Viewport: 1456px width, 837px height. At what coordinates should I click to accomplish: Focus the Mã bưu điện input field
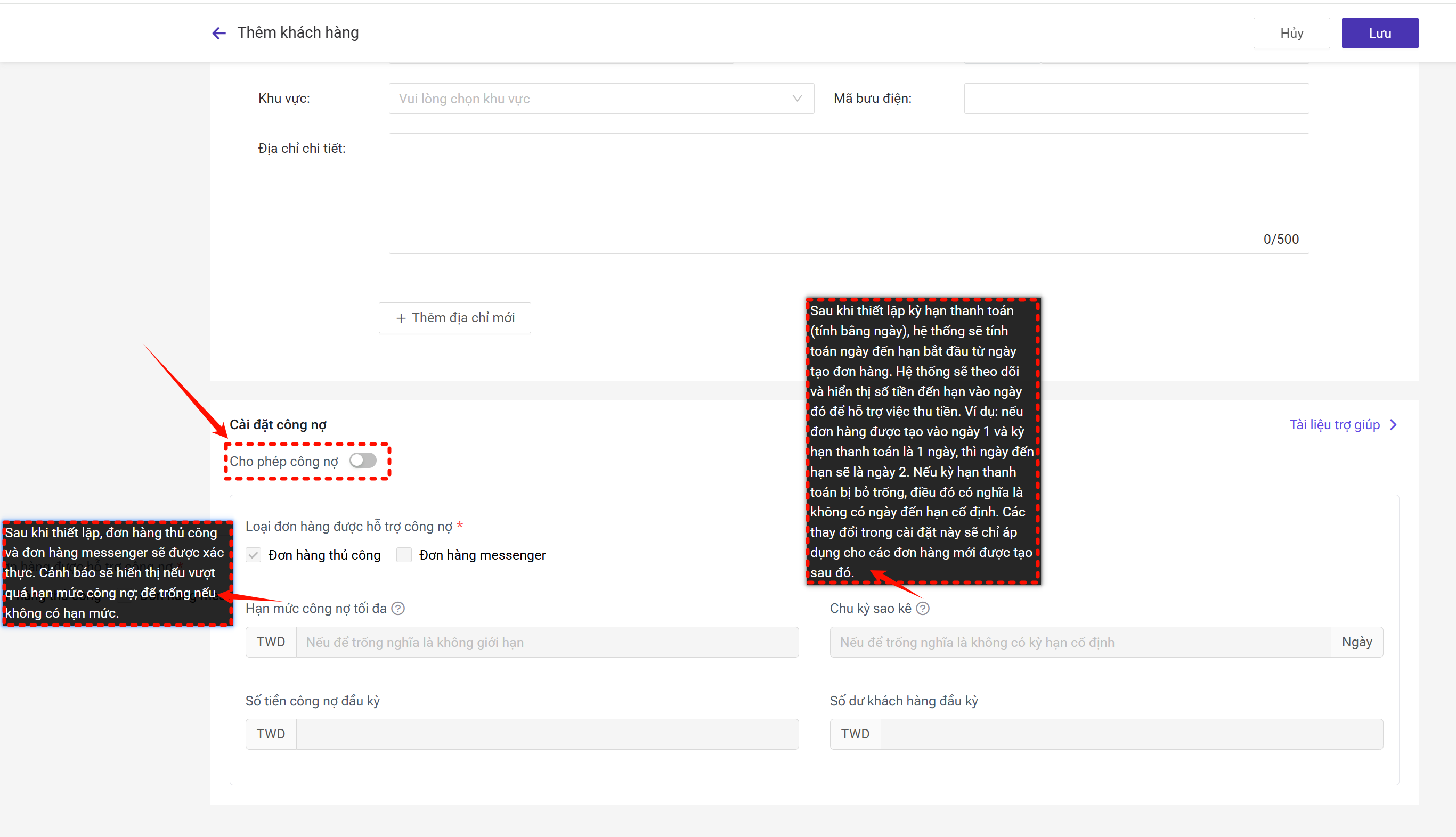tap(1136, 99)
